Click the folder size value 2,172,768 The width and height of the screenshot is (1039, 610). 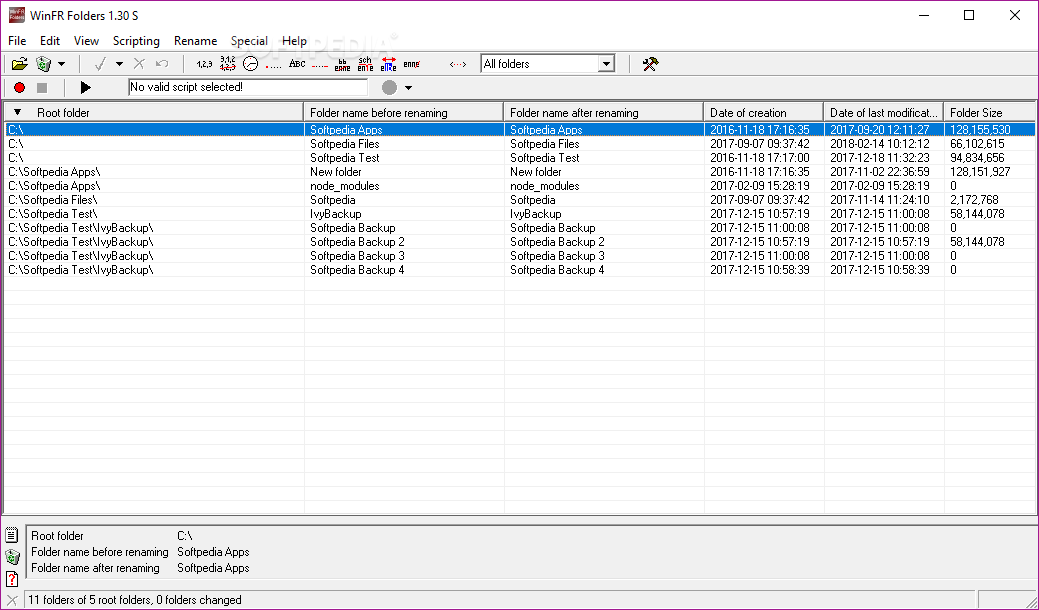[975, 200]
